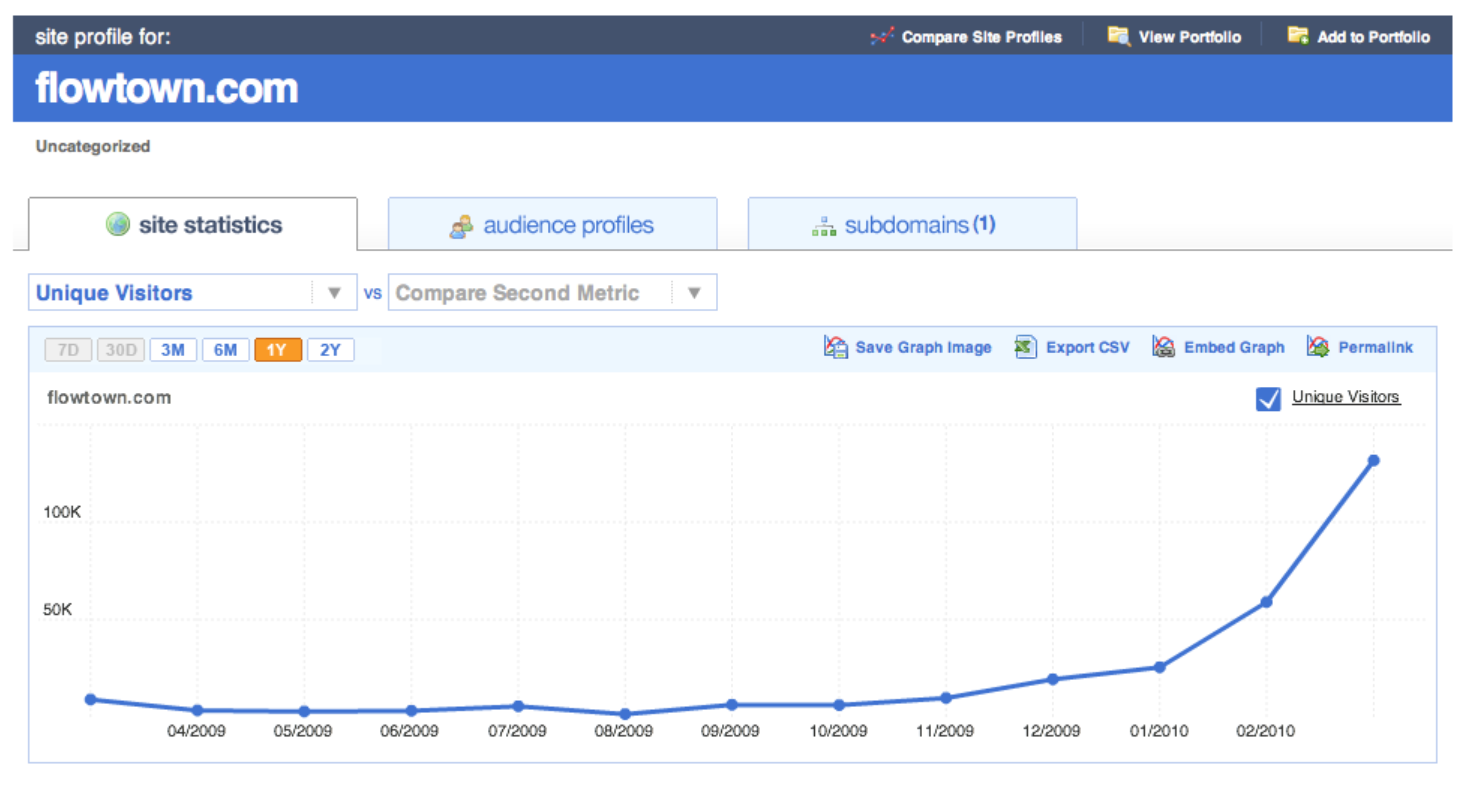
Task: Click the flowtown.com page title
Action: pyautogui.click(x=167, y=88)
